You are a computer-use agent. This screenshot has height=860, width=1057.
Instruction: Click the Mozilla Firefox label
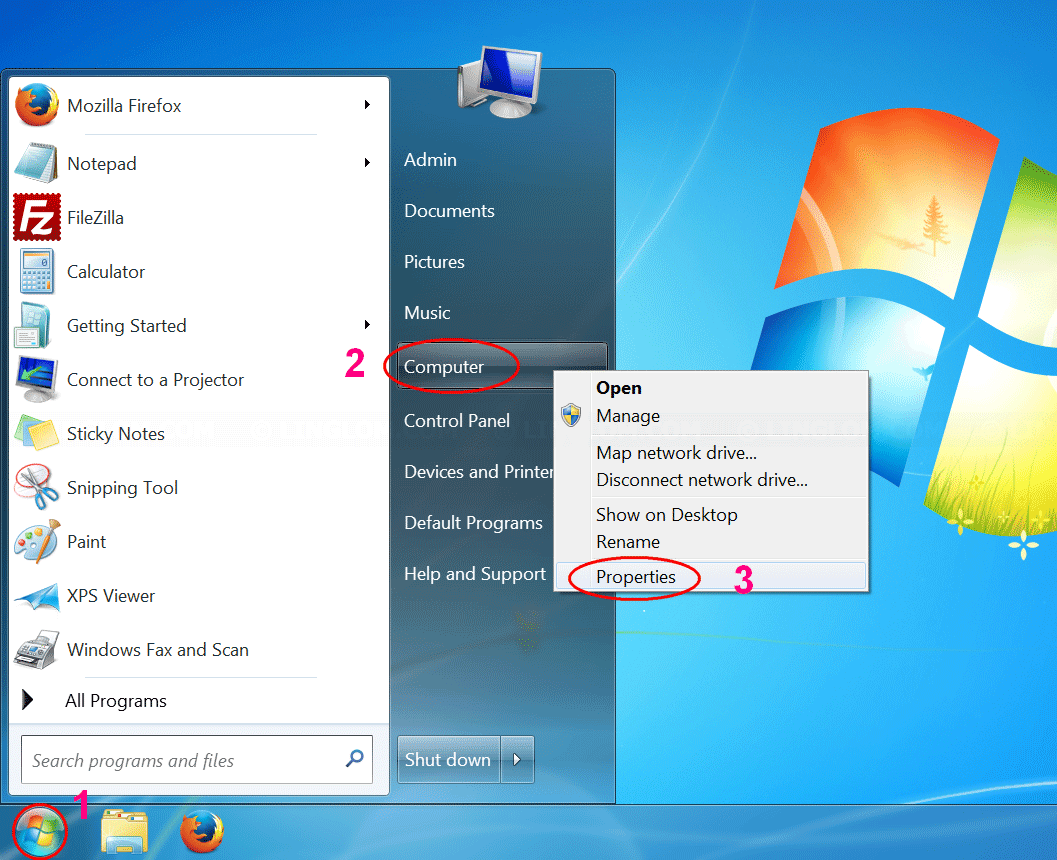[124, 106]
